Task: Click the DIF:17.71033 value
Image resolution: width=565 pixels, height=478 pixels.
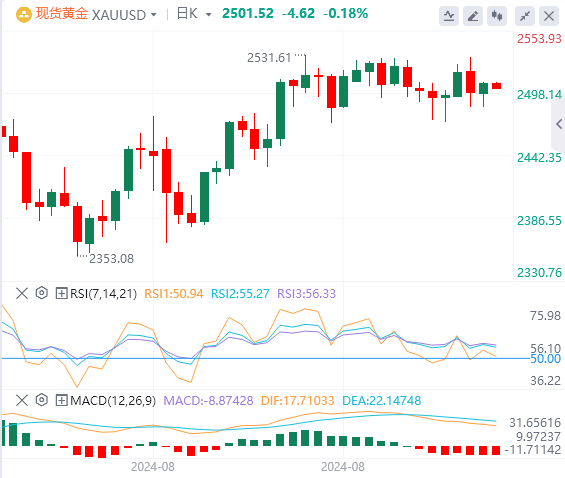Action: click(298, 401)
